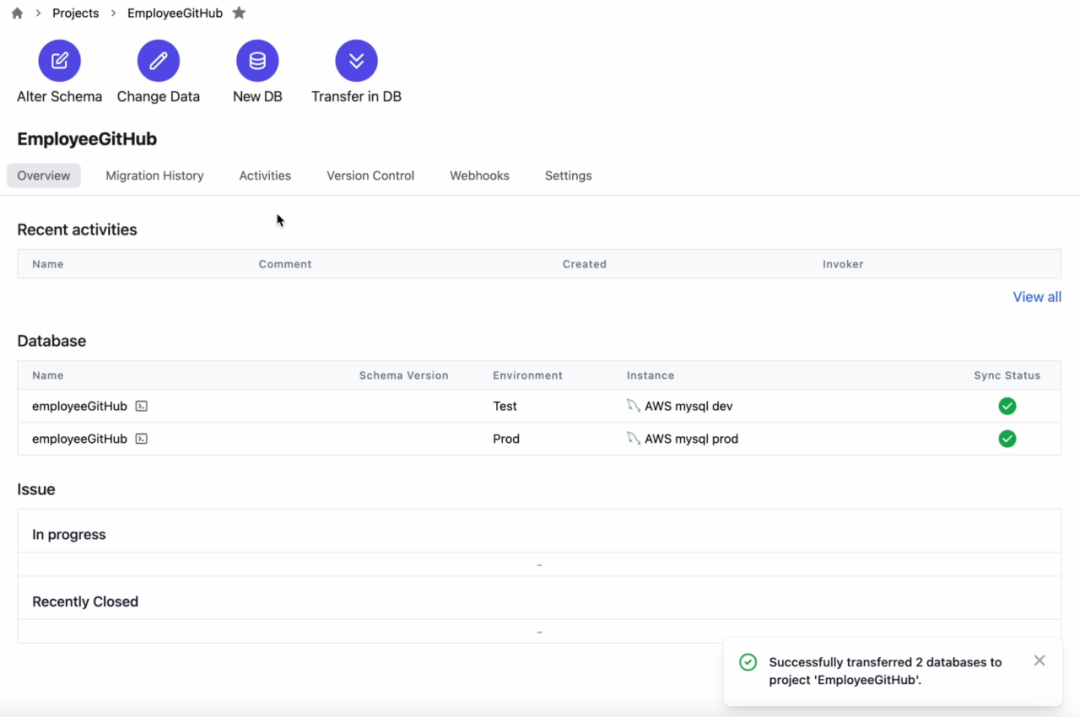Dismiss the success notification toast

[x=1039, y=661]
